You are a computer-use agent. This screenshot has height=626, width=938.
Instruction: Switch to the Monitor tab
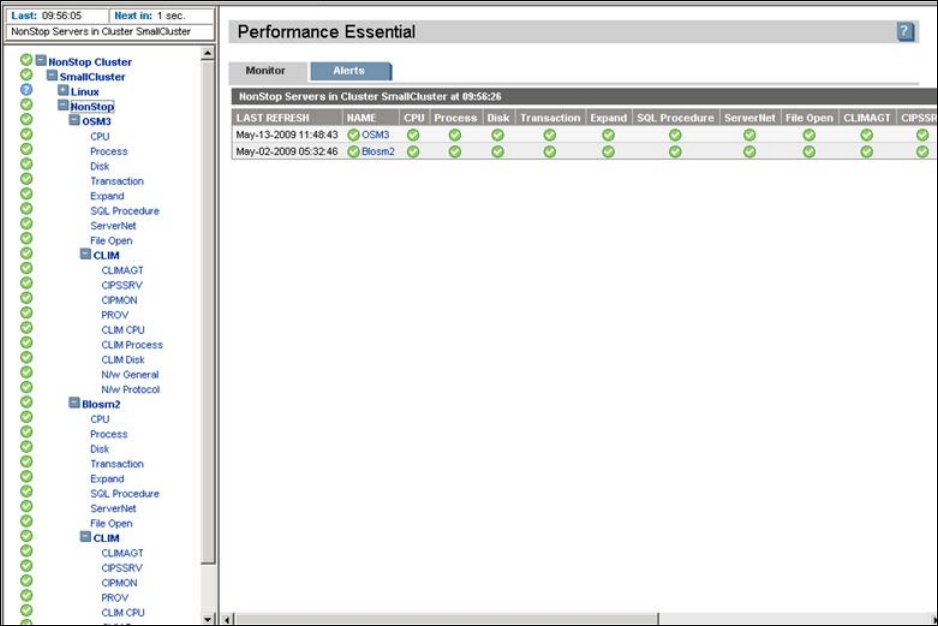[x=266, y=71]
